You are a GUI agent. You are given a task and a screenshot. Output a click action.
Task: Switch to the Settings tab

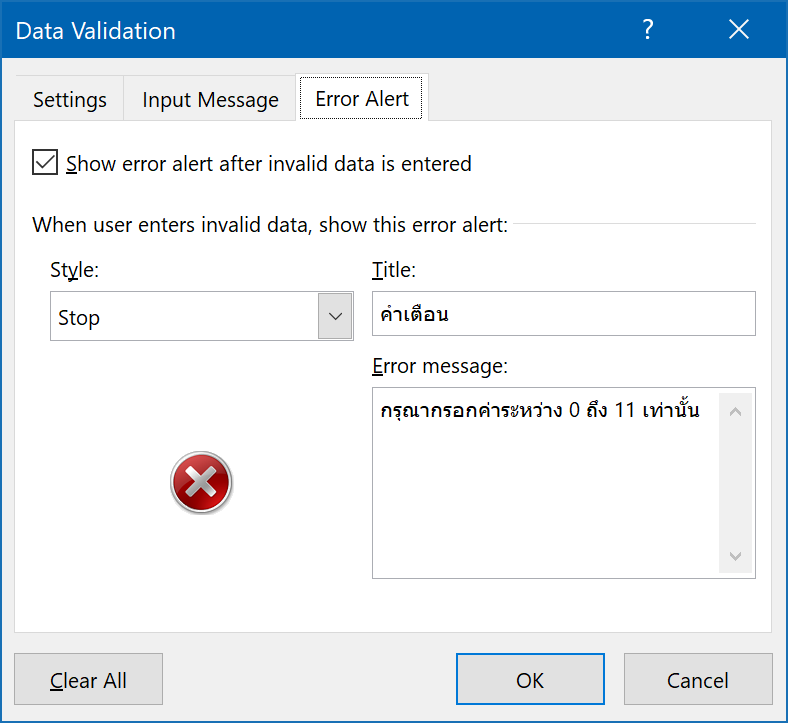(70, 99)
